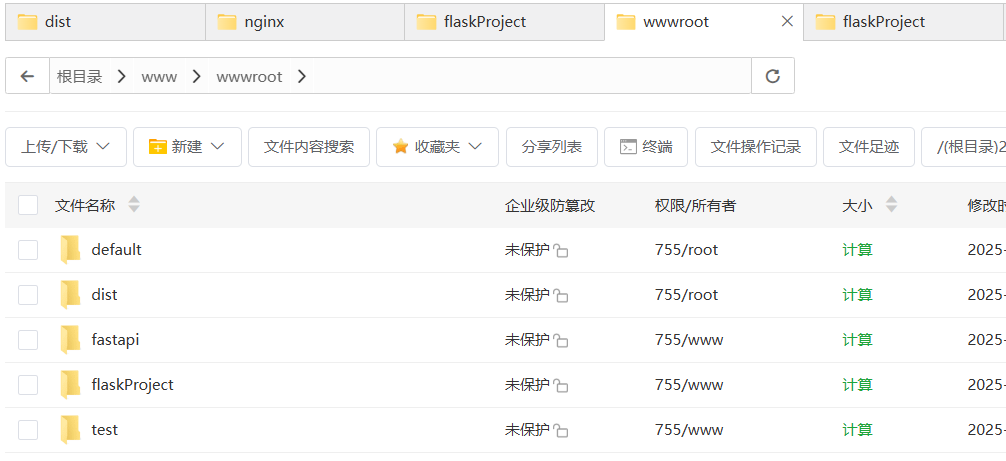
Task: Calculate size of fastapi folder
Action: [857, 339]
